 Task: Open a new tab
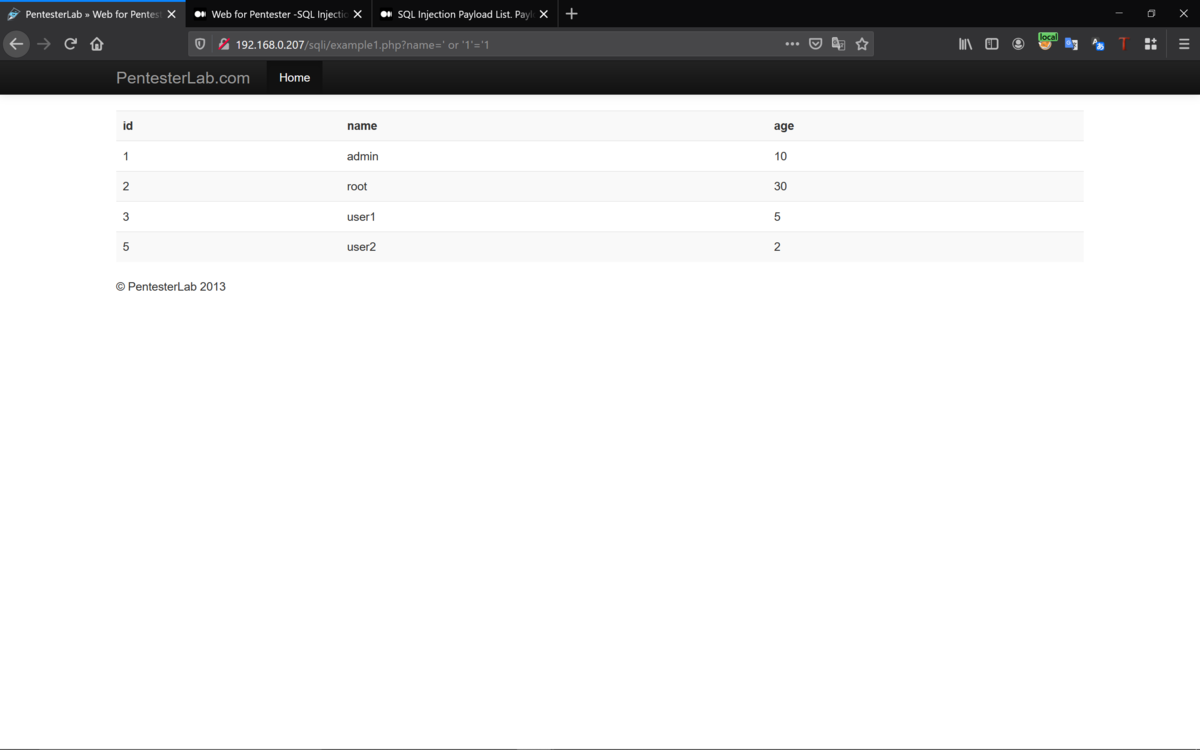coord(571,14)
